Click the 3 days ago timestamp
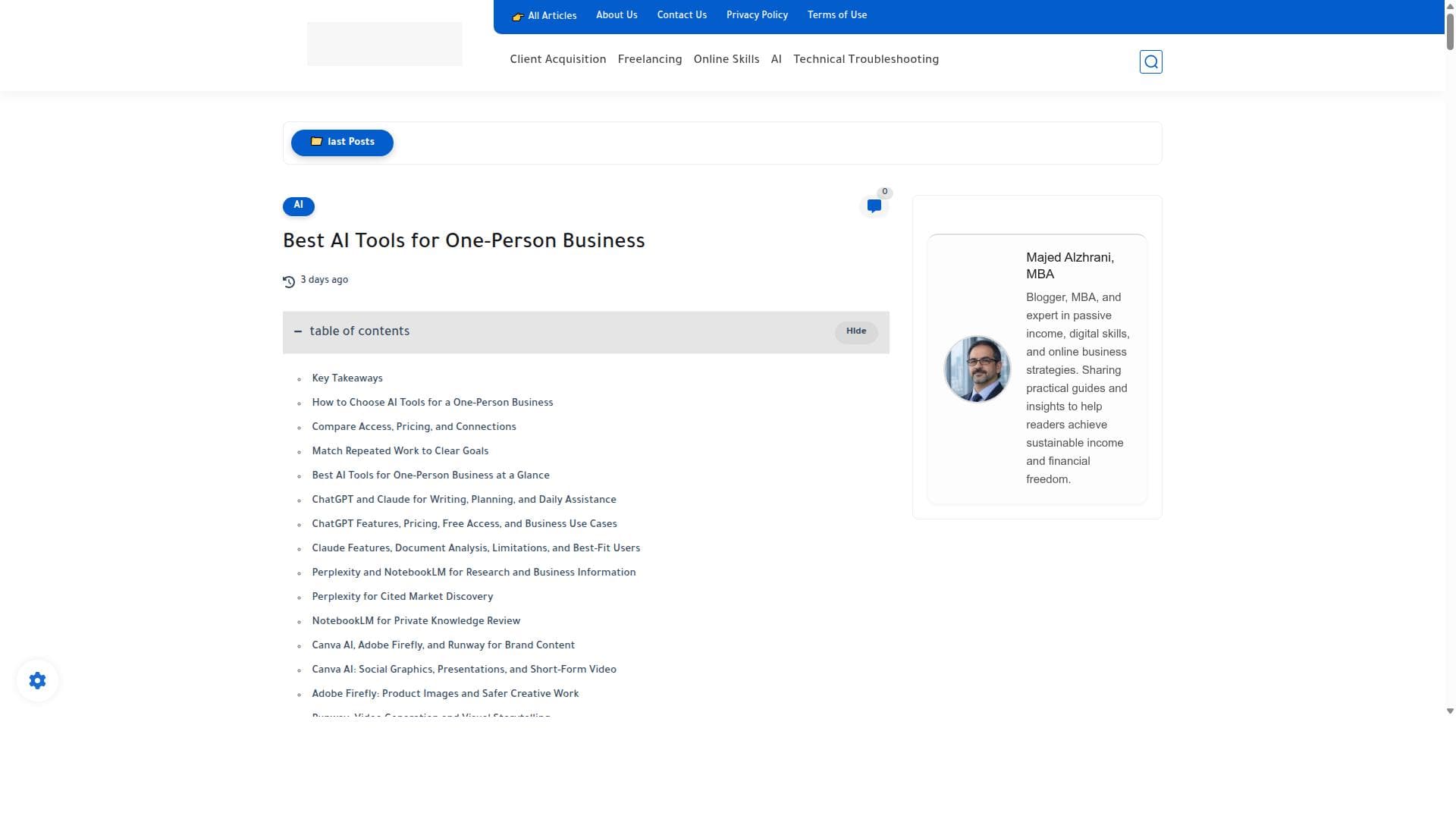Image resolution: width=1456 pixels, height=819 pixels. (x=325, y=280)
